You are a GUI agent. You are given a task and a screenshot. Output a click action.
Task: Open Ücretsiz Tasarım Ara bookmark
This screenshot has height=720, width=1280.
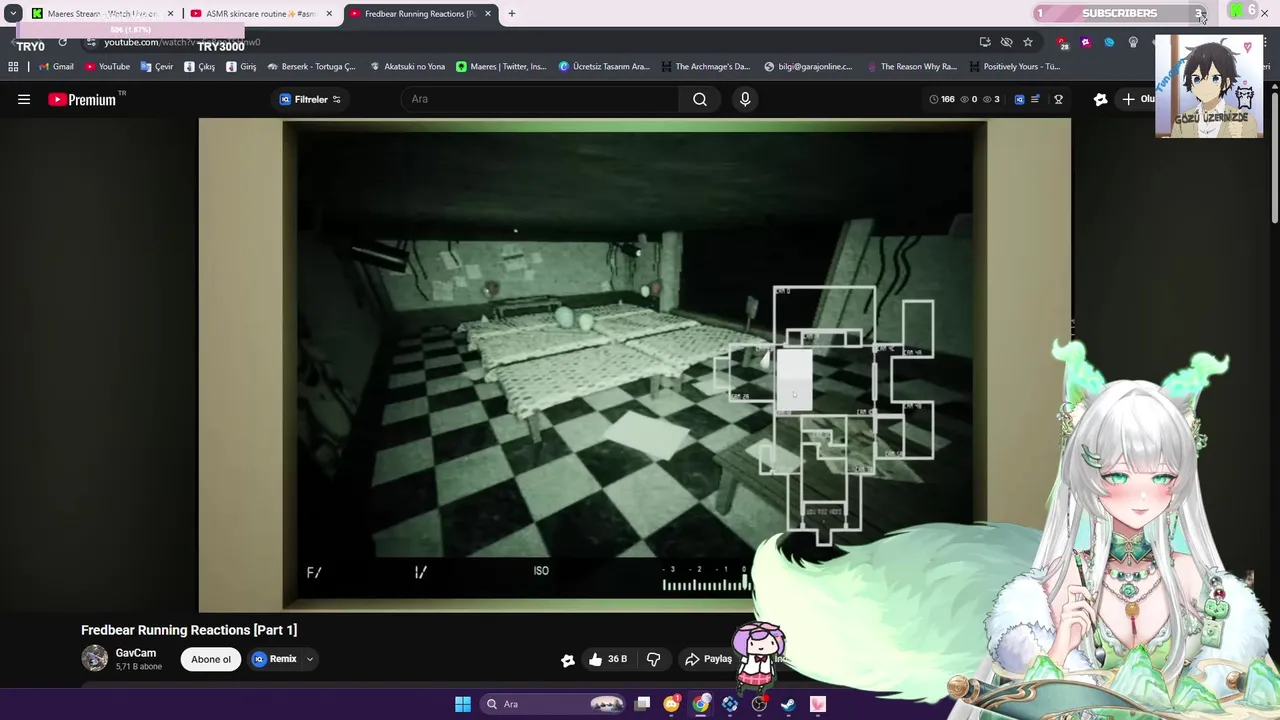604,67
